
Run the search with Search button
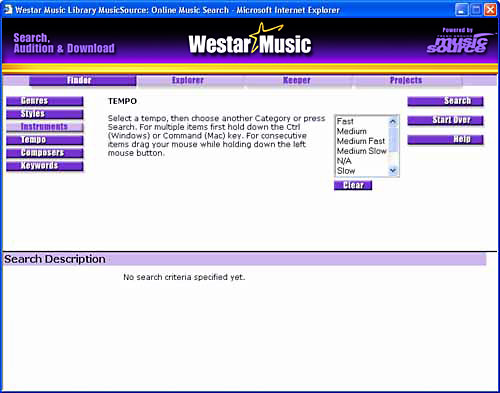[x=445, y=101]
